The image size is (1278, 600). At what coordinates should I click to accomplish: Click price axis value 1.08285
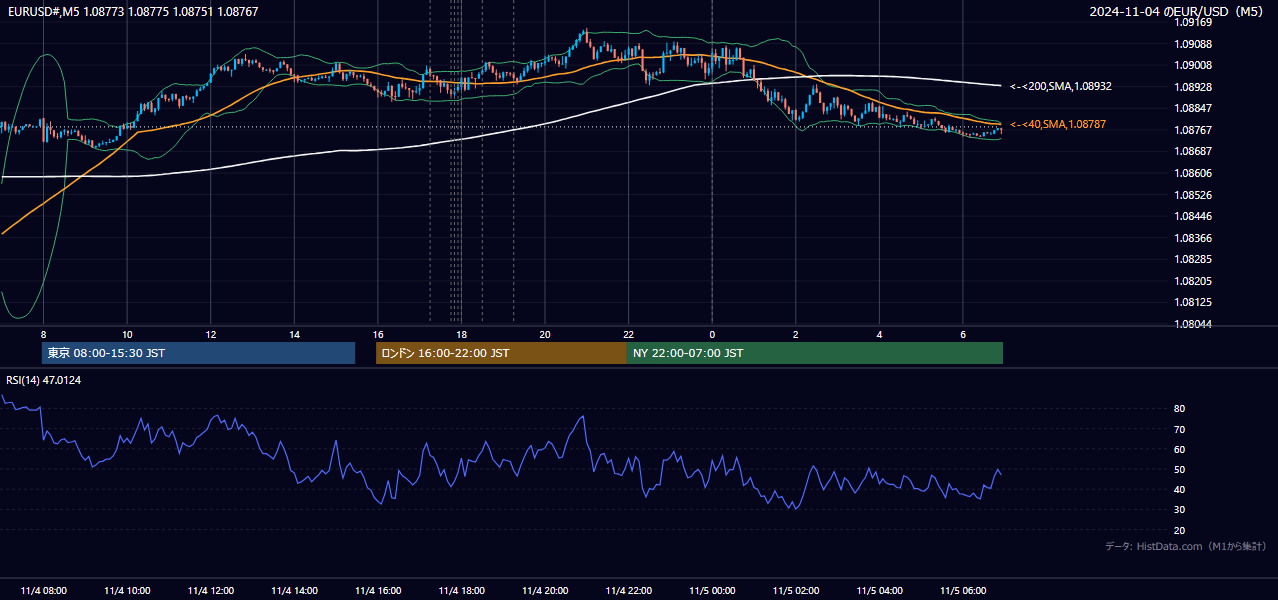pyautogui.click(x=1193, y=259)
